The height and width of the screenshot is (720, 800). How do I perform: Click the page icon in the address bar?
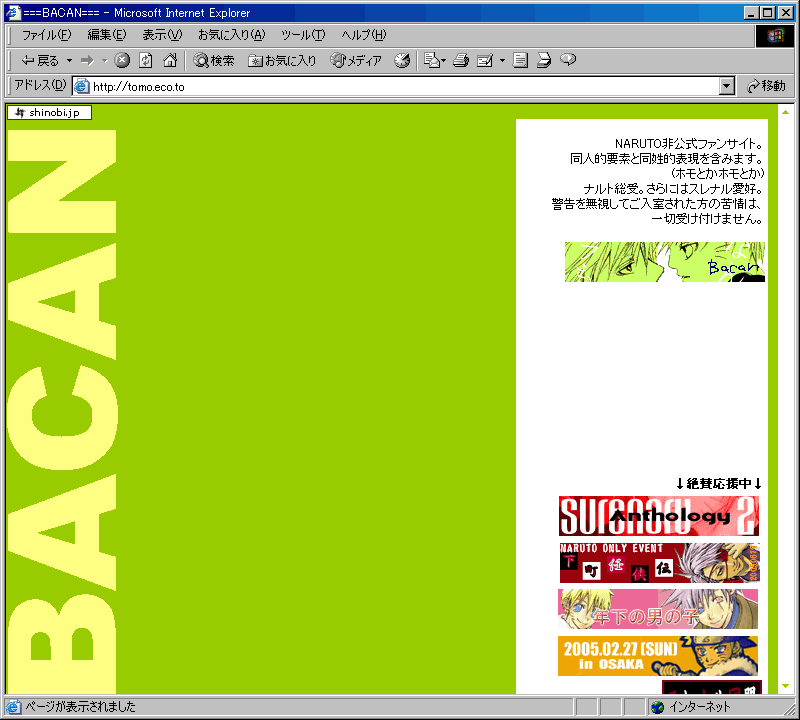point(82,86)
